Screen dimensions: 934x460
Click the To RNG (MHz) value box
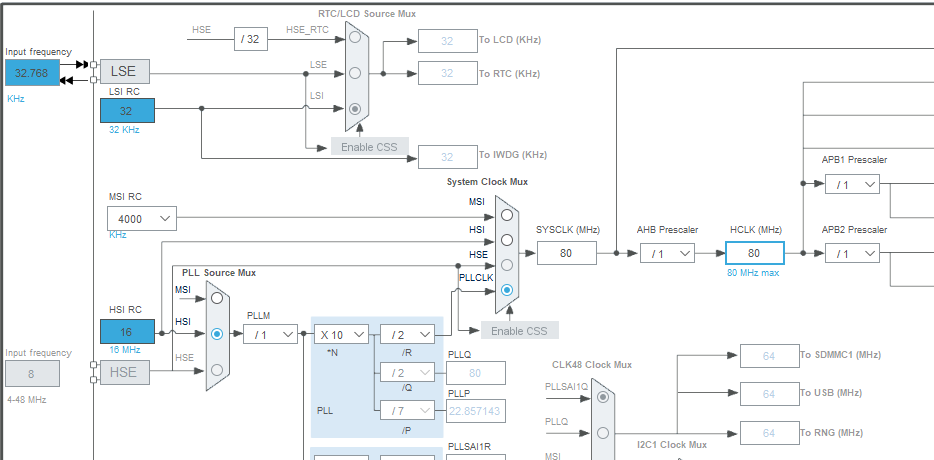770,433
